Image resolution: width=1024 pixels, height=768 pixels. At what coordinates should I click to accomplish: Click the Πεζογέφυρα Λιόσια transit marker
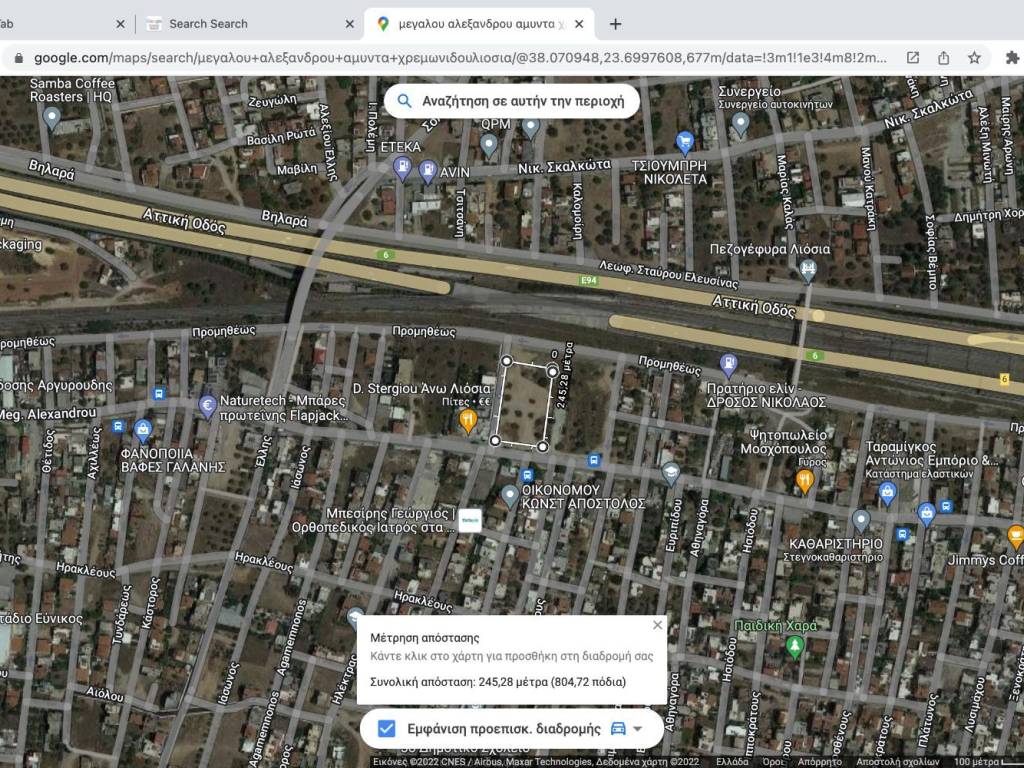808,270
